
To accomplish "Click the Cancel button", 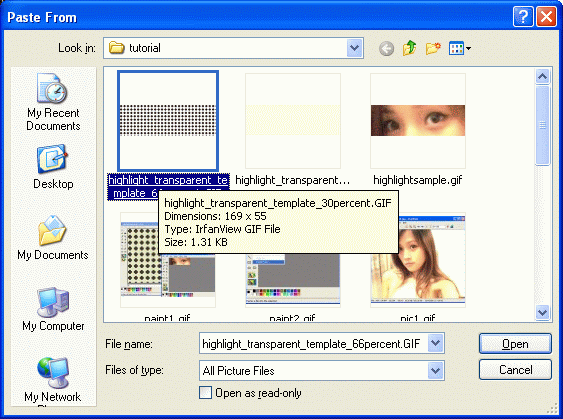I will pyautogui.click(x=515, y=369).
